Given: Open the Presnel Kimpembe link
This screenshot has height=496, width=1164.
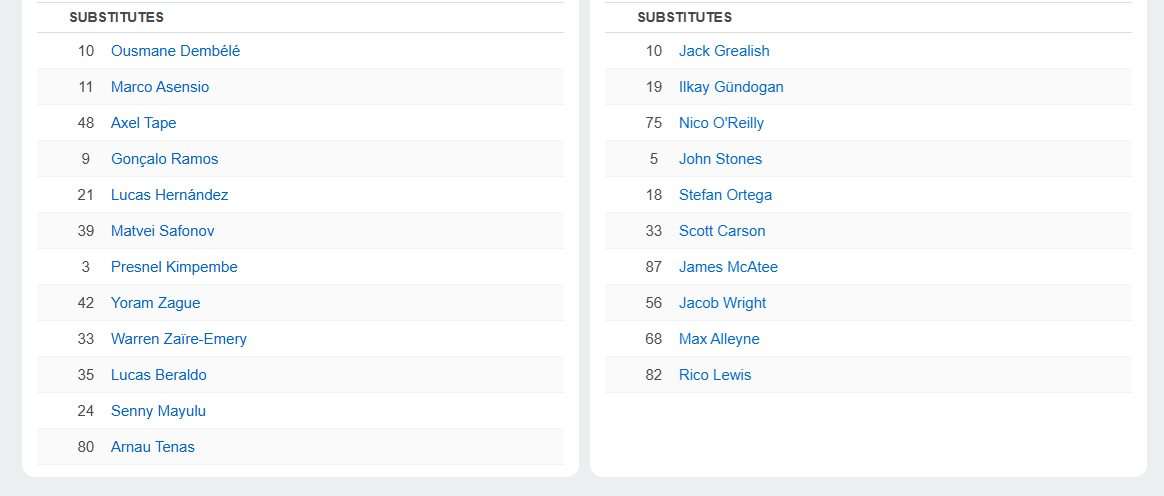Looking at the screenshot, I should (x=174, y=267).
